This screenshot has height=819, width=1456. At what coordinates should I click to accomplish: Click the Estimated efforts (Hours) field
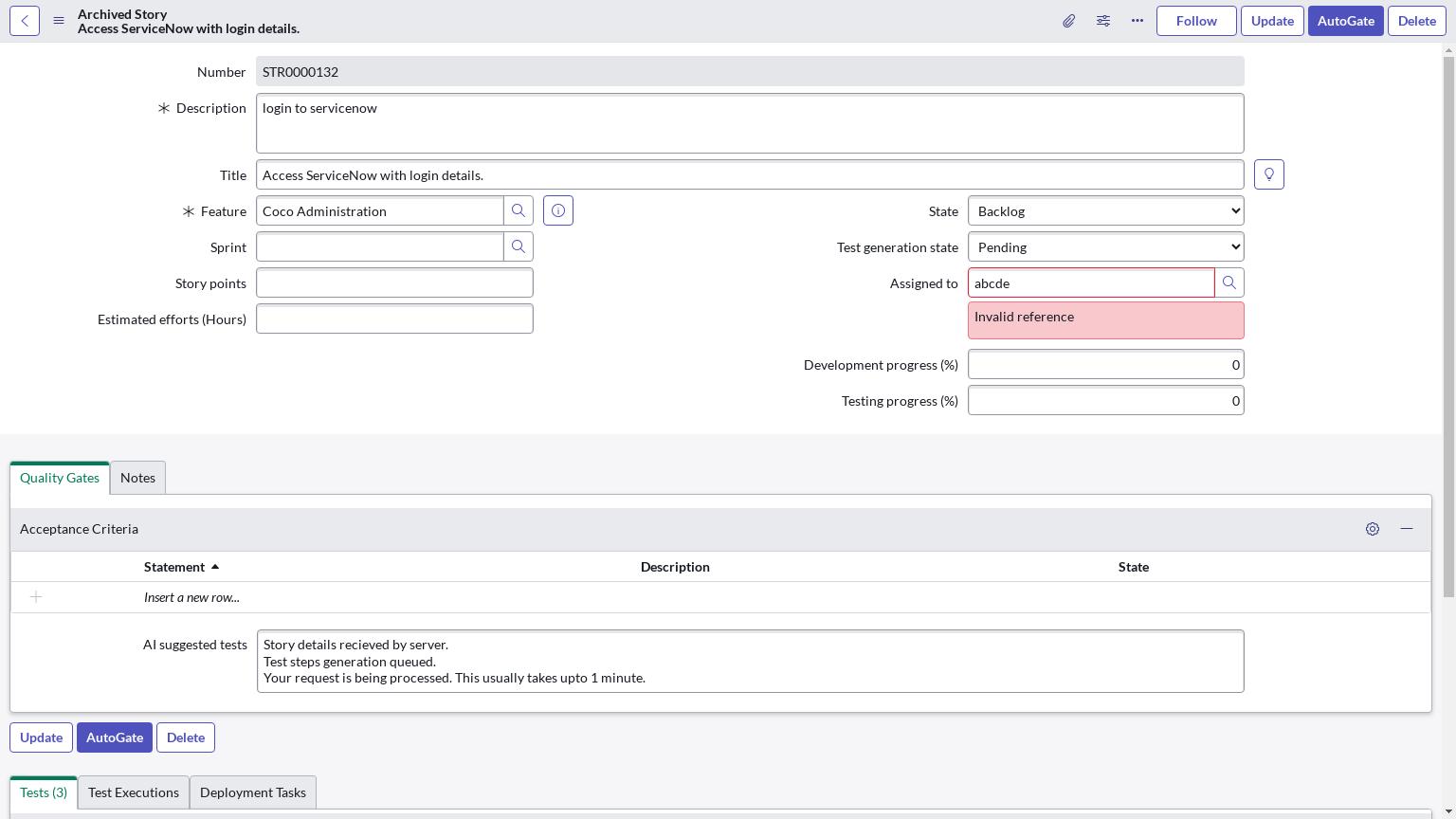394,318
